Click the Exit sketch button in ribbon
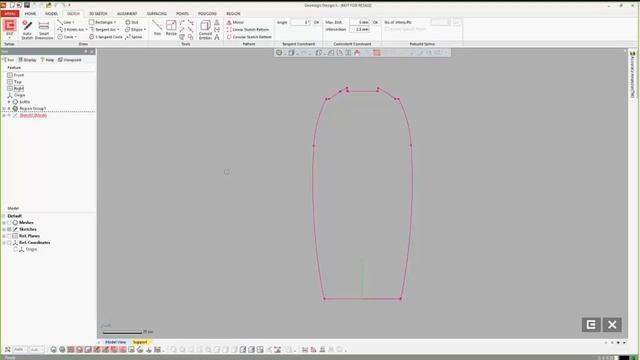 point(9,29)
